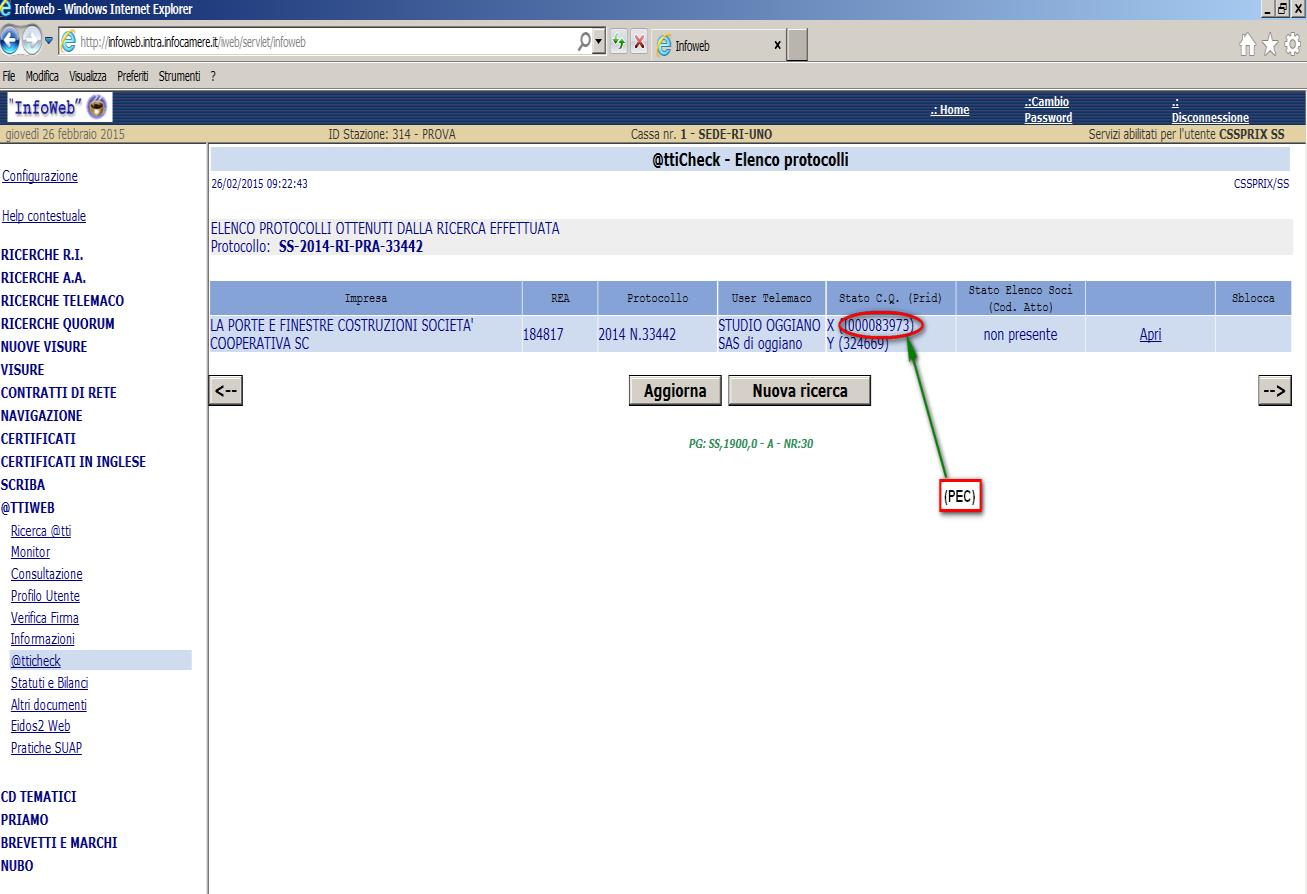
Task: Click the Nuova ricerca button
Action: (x=799, y=391)
